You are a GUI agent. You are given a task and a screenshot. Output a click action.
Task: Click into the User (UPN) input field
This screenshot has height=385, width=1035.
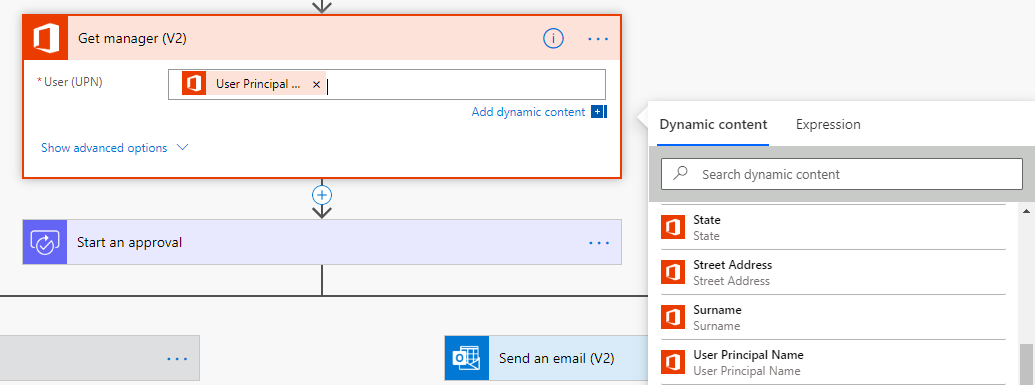click(x=386, y=85)
